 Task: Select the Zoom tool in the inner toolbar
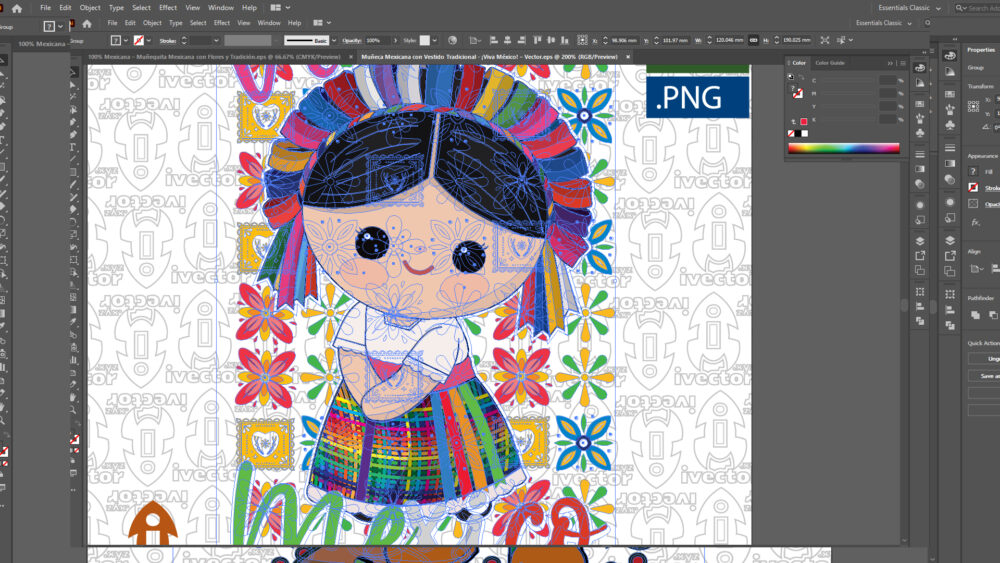click(x=73, y=410)
